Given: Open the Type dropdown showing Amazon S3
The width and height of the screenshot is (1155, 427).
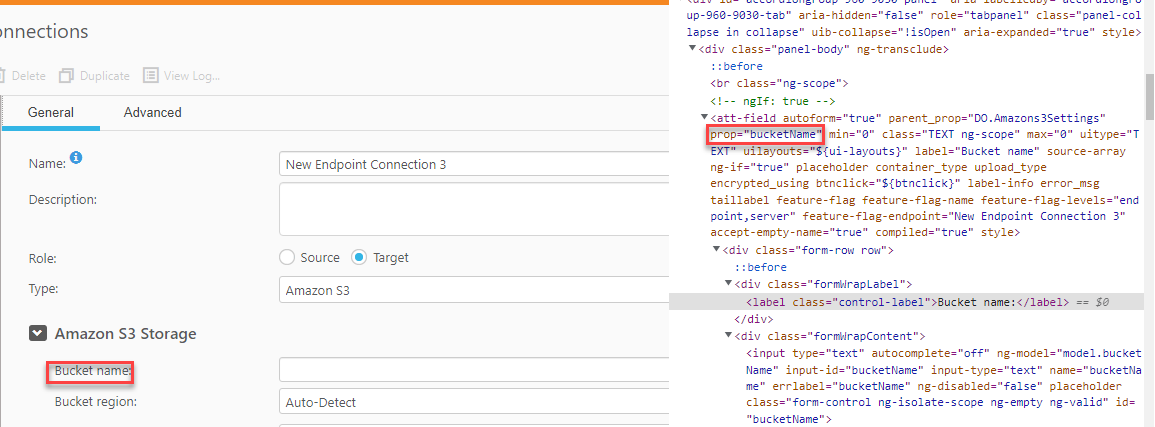Looking at the screenshot, I should (x=474, y=290).
